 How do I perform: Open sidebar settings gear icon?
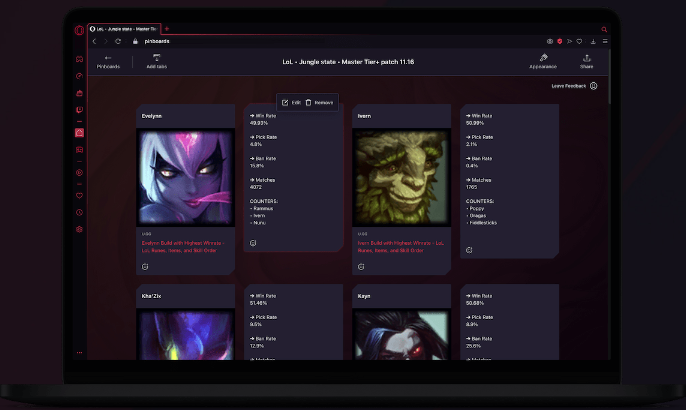pos(79,229)
